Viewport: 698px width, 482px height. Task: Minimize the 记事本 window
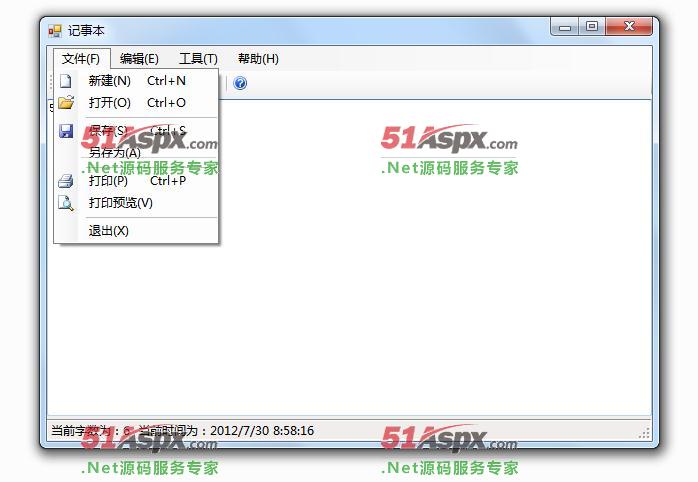coord(564,27)
